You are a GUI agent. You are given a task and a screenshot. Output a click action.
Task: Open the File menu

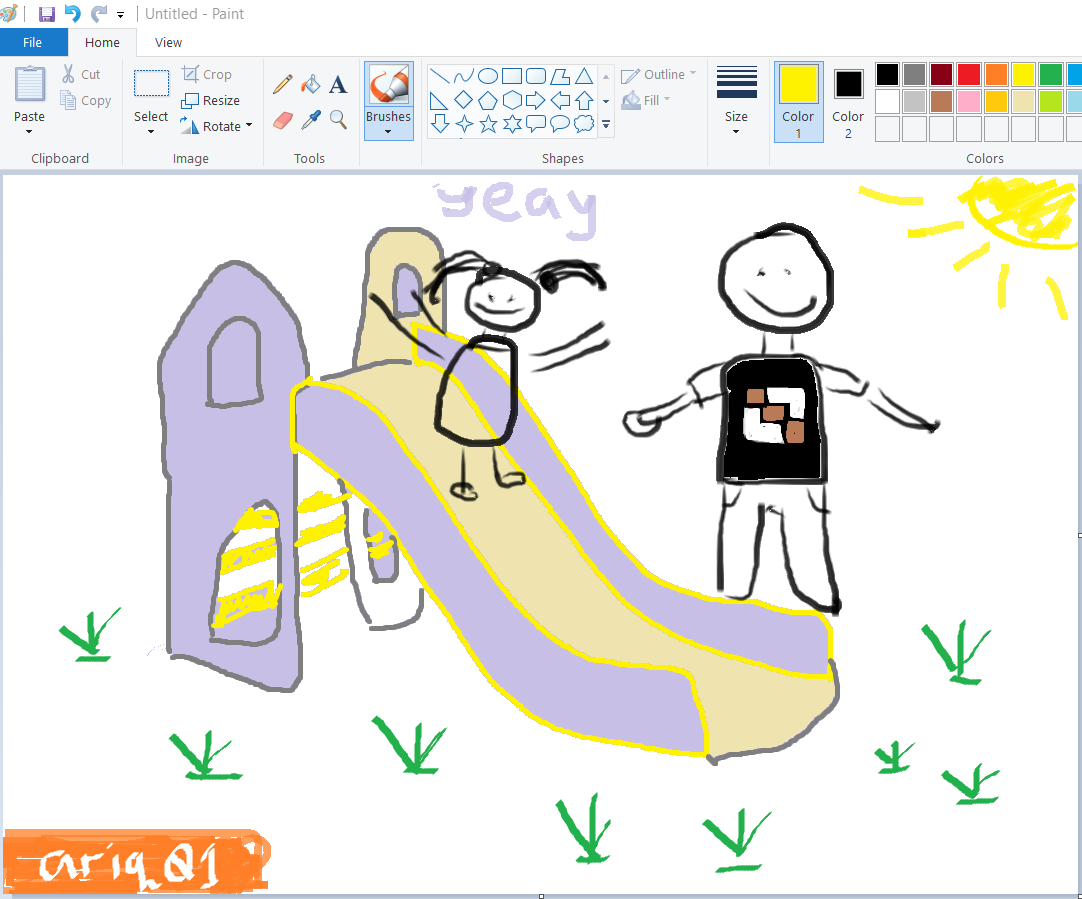[33, 42]
